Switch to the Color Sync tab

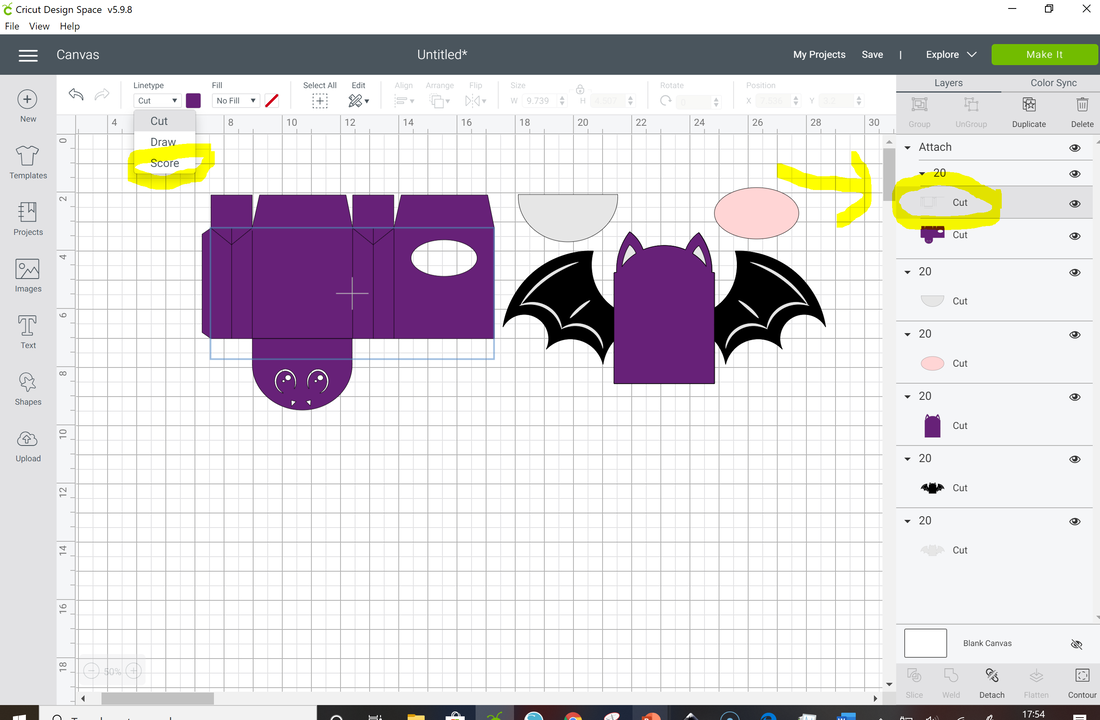pyautogui.click(x=1053, y=83)
